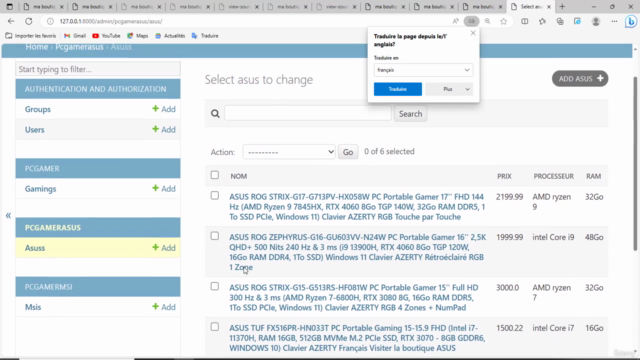This screenshot has height=360, width=640.
Task: Open Actualités bookmark
Action: point(170,36)
